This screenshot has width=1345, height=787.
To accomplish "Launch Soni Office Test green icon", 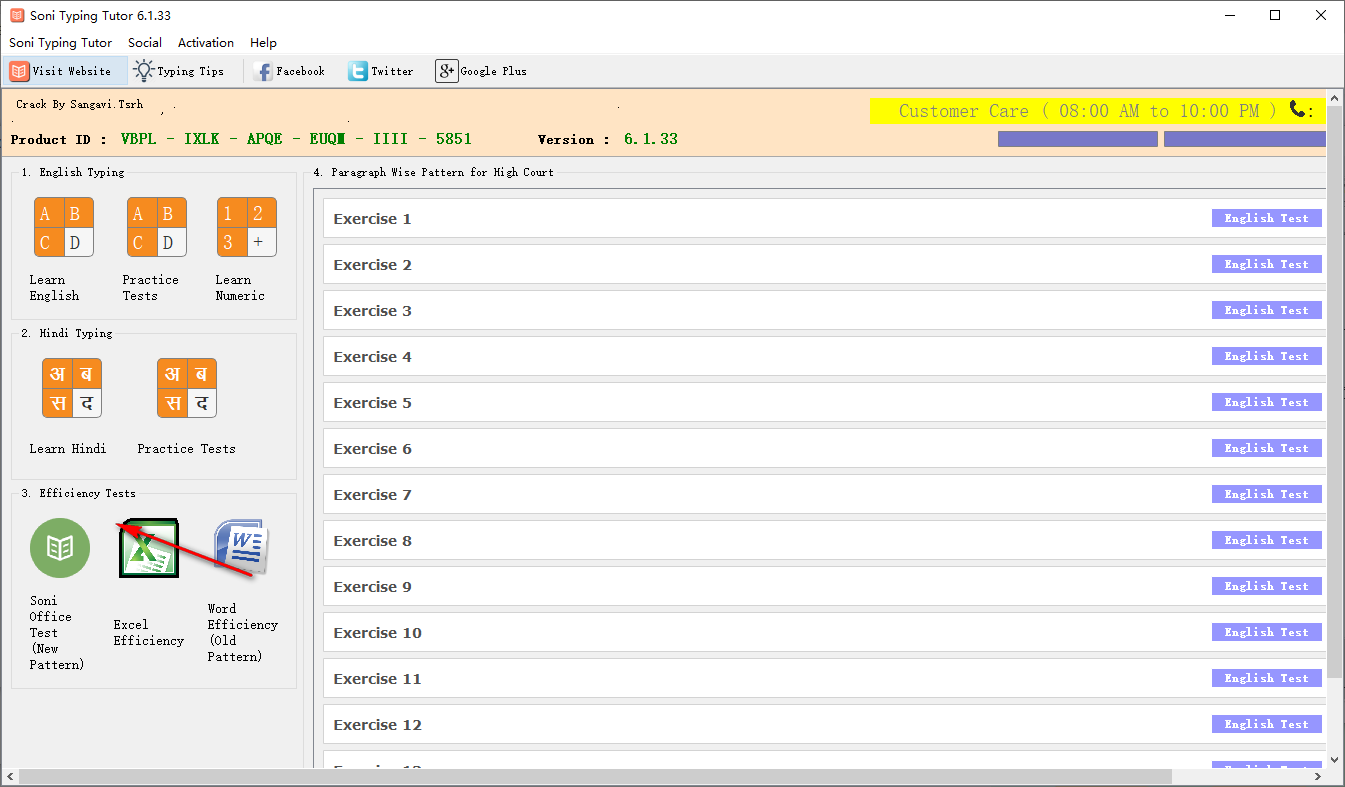I will [x=60, y=548].
